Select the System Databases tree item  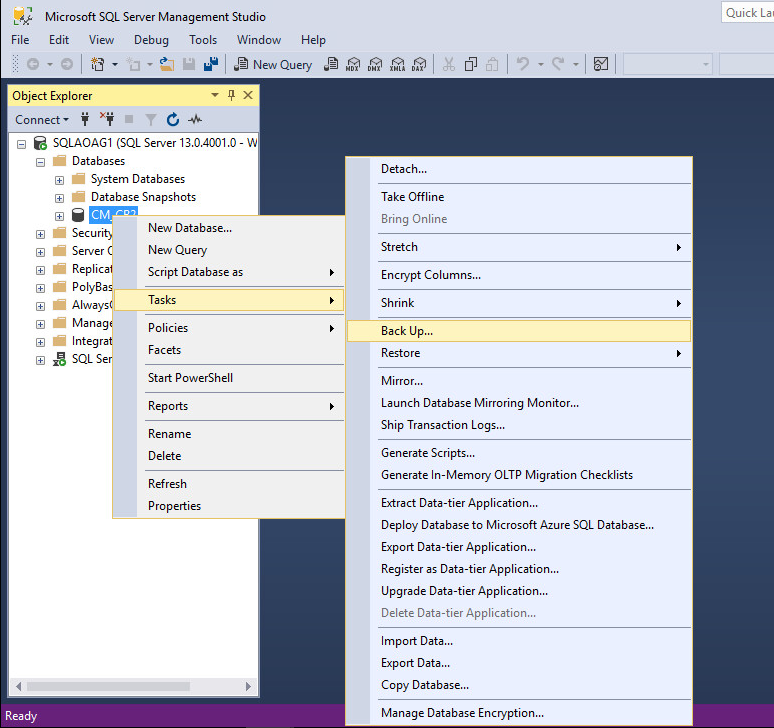pyautogui.click(x=138, y=179)
